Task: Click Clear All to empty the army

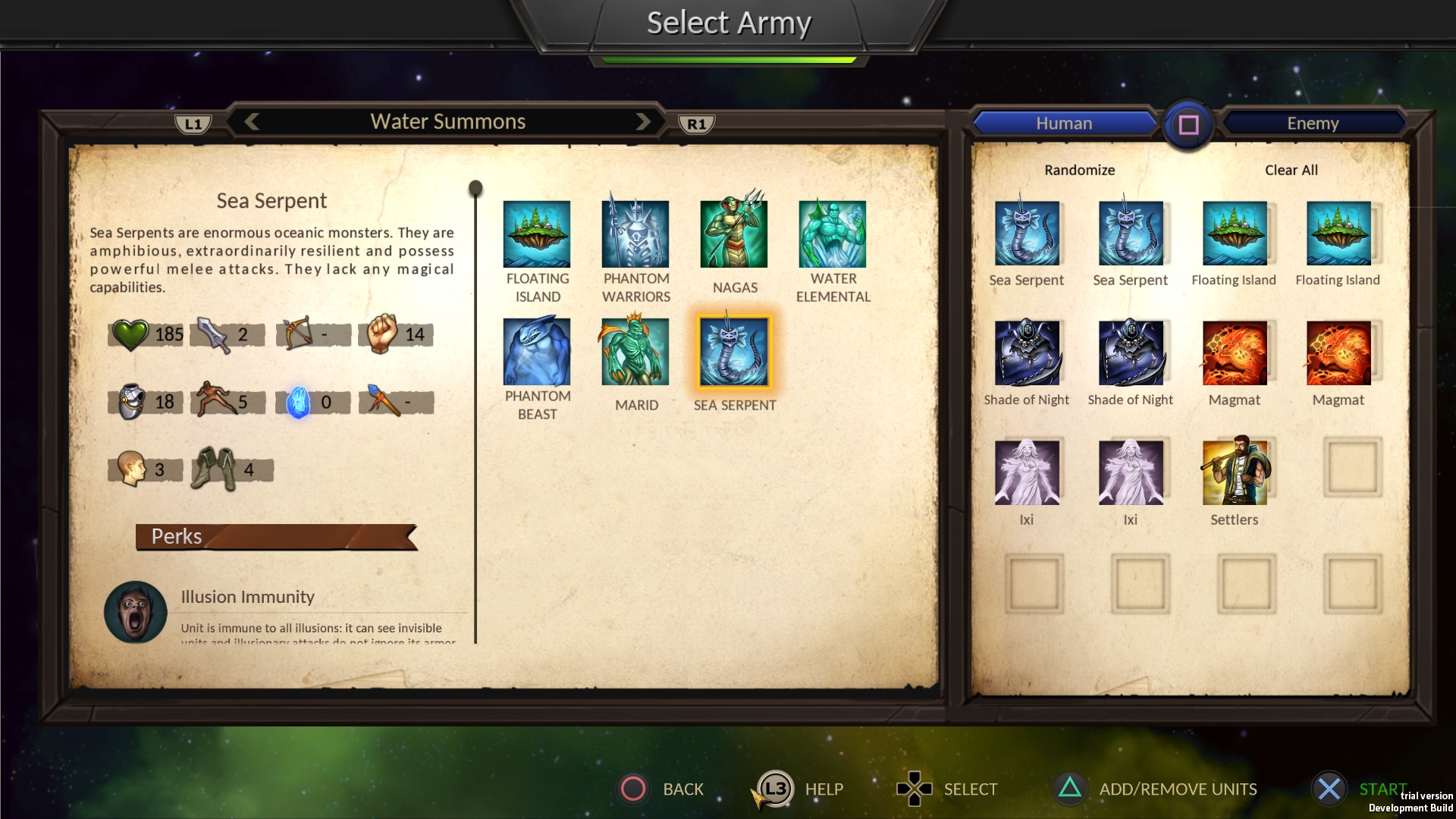Action: tap(1291, 170)
